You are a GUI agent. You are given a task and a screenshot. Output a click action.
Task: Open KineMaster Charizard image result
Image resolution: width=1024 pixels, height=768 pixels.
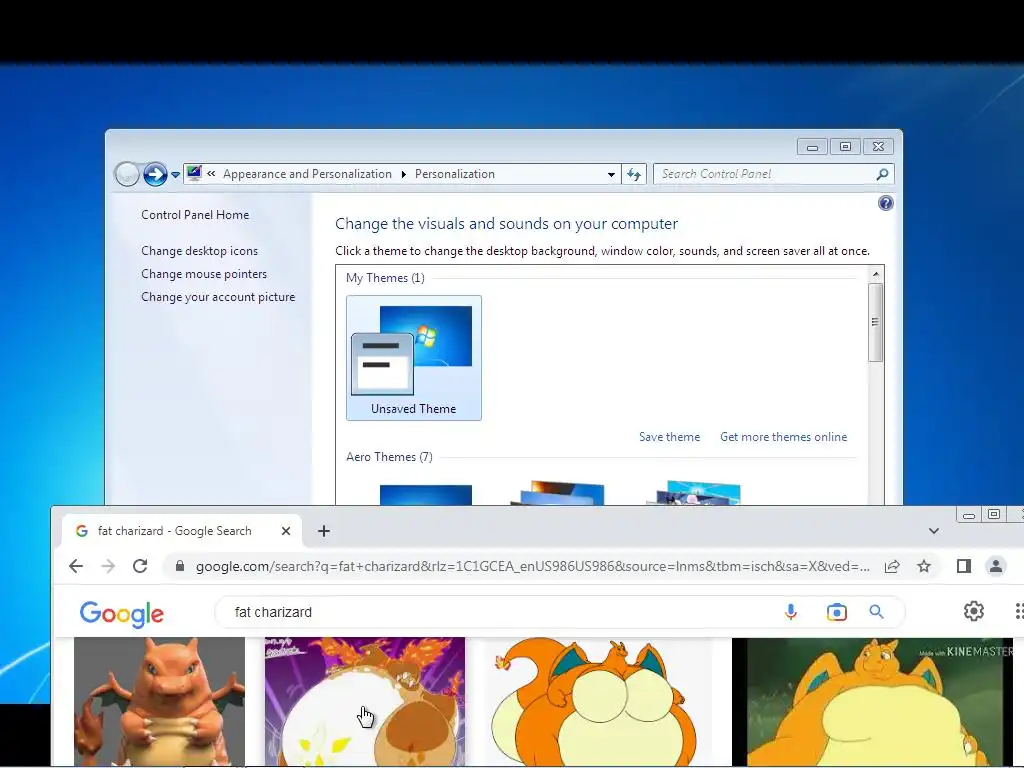point(872,701)
